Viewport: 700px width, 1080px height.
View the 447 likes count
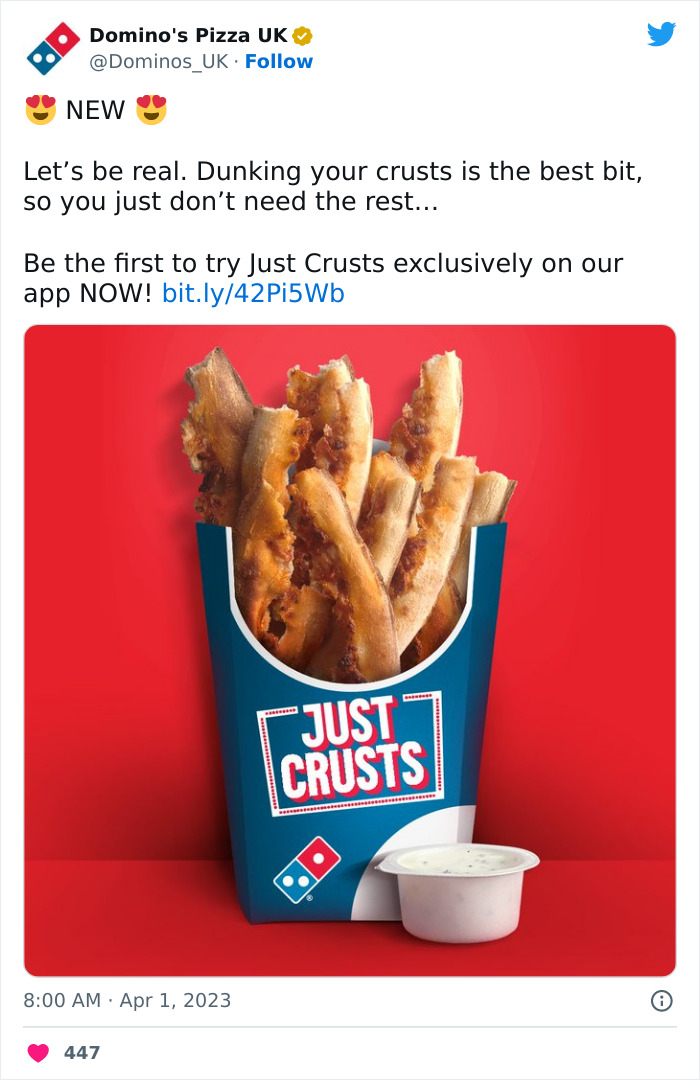click(82, 1052)
